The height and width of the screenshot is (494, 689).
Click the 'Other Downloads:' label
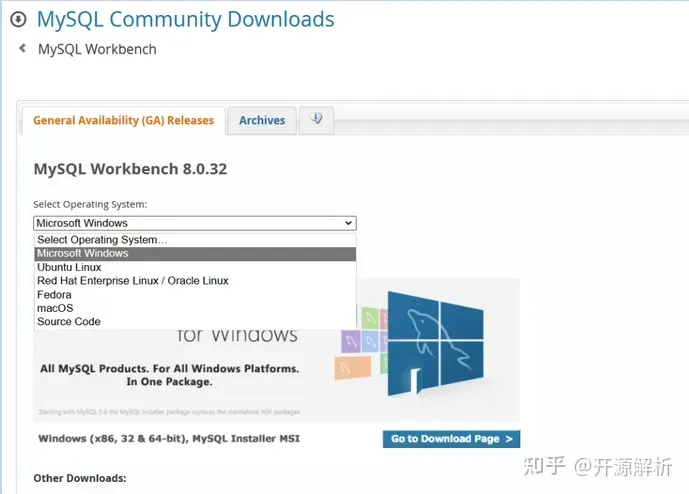[80, 478]
